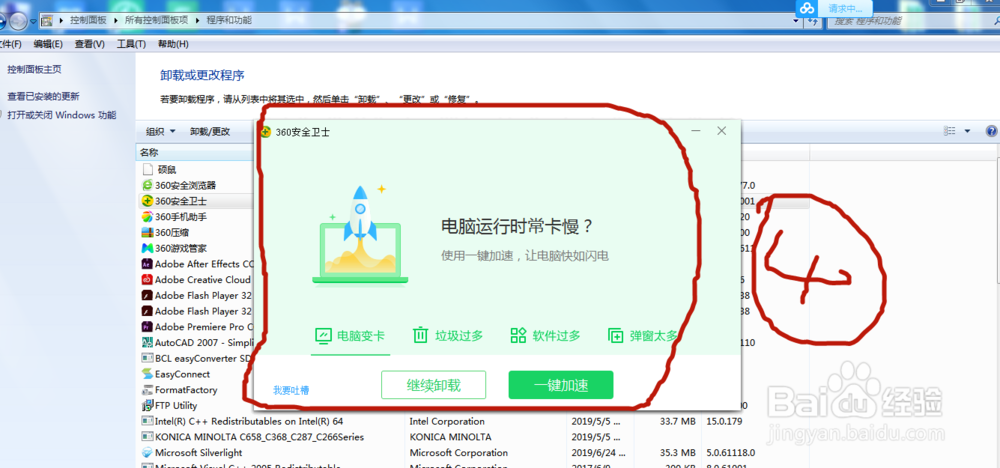
Task: Click the 搜索 程序和功能 search field
Action: click(x=913, y=21)
